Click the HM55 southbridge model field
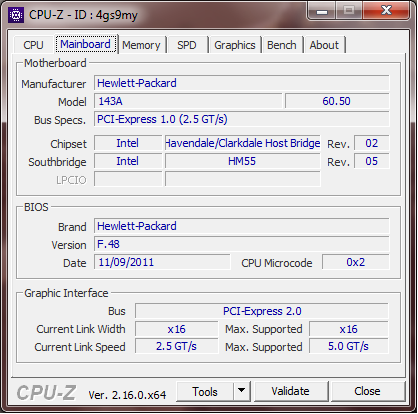Screen dimensions: 418x414 click(243, 161)
